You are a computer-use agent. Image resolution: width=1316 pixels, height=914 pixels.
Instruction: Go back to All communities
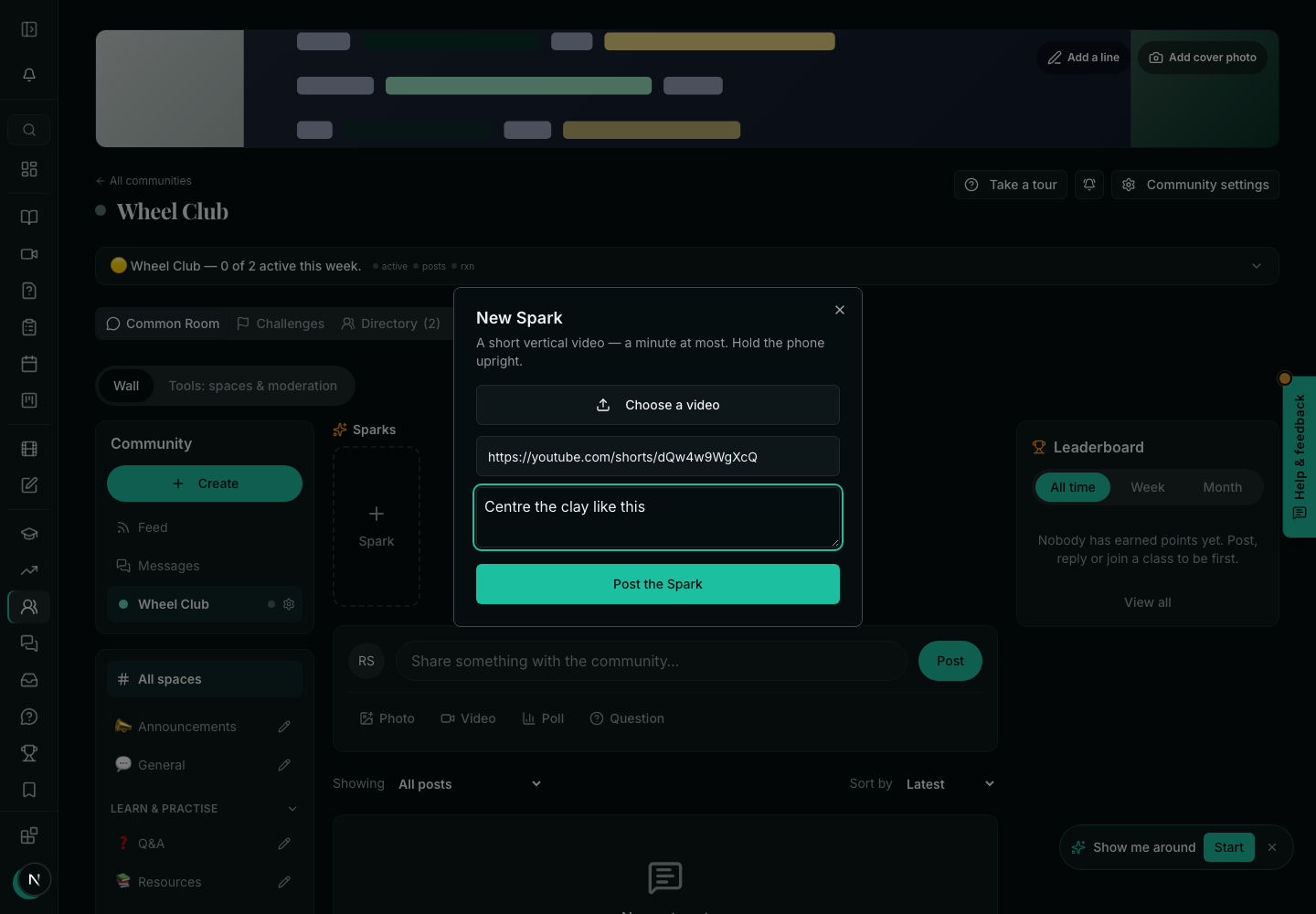tap(143, 181)
